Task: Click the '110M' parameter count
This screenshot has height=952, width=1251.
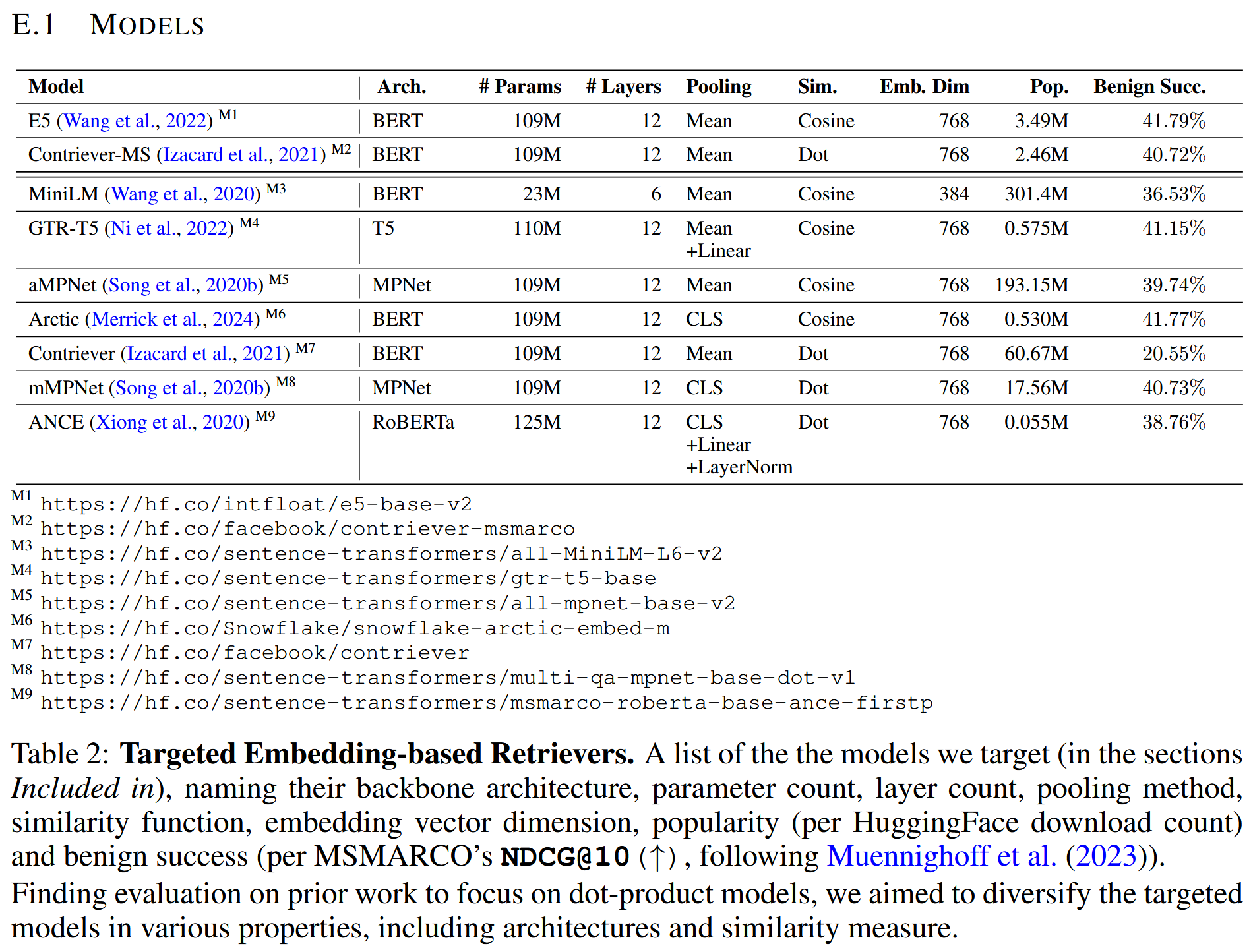Action: [x=537, y=229]
